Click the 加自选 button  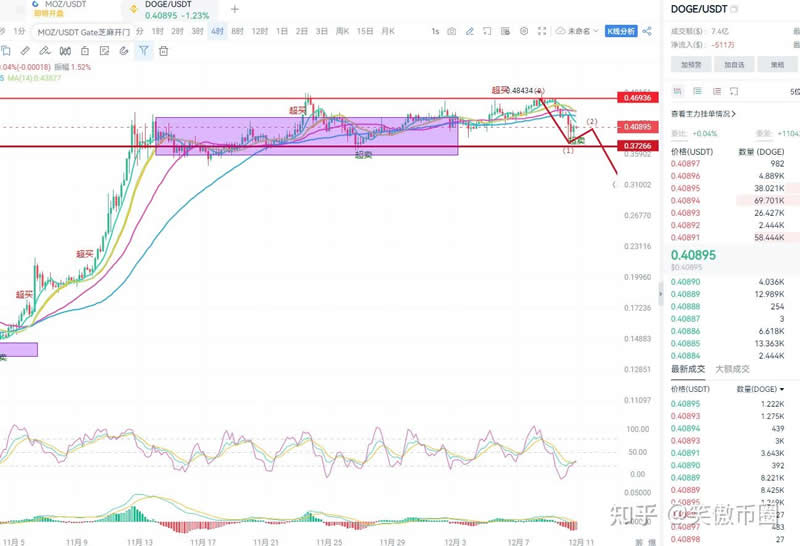point(734,64)
